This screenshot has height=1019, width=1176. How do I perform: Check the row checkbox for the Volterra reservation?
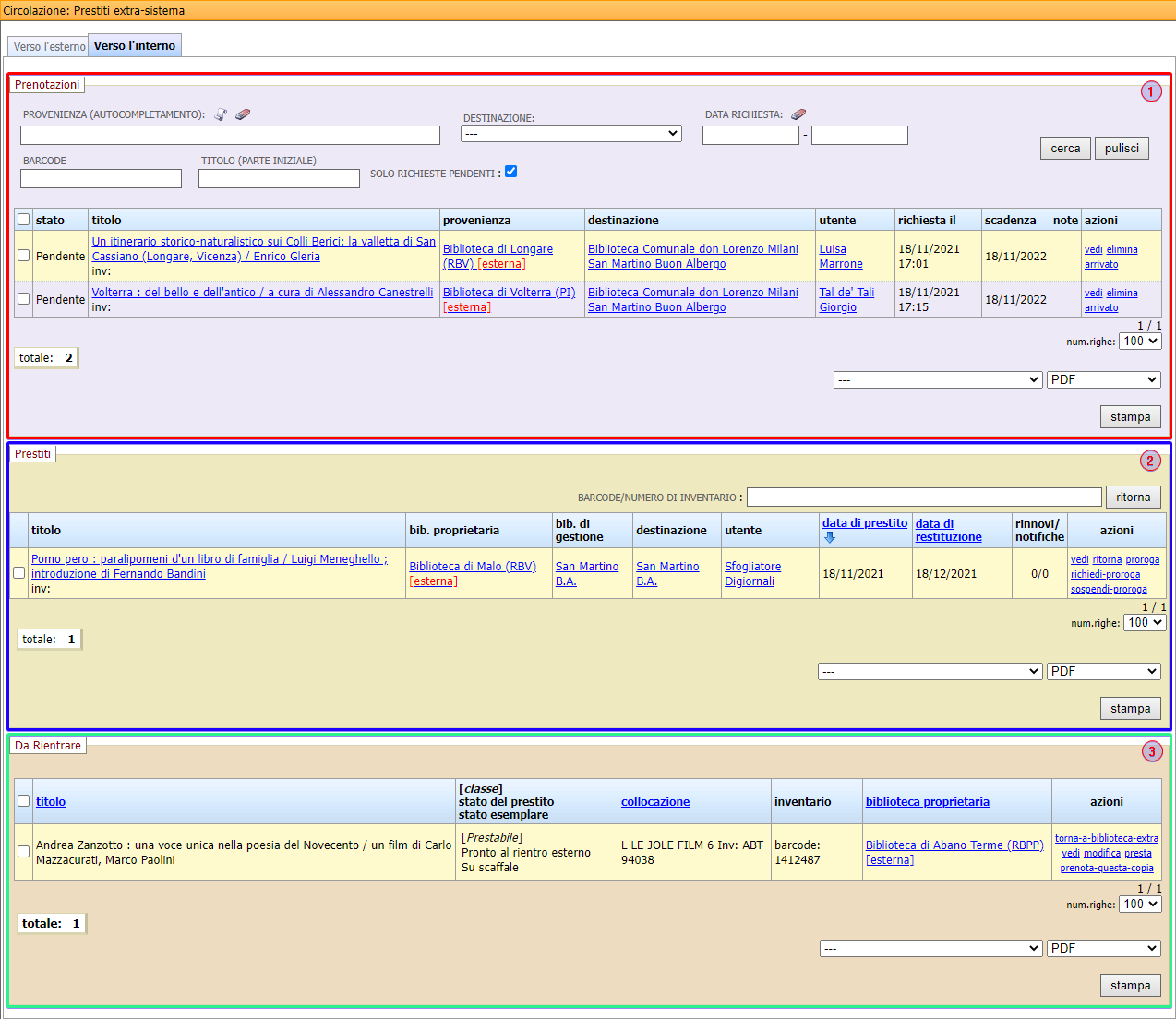point(24,299)
